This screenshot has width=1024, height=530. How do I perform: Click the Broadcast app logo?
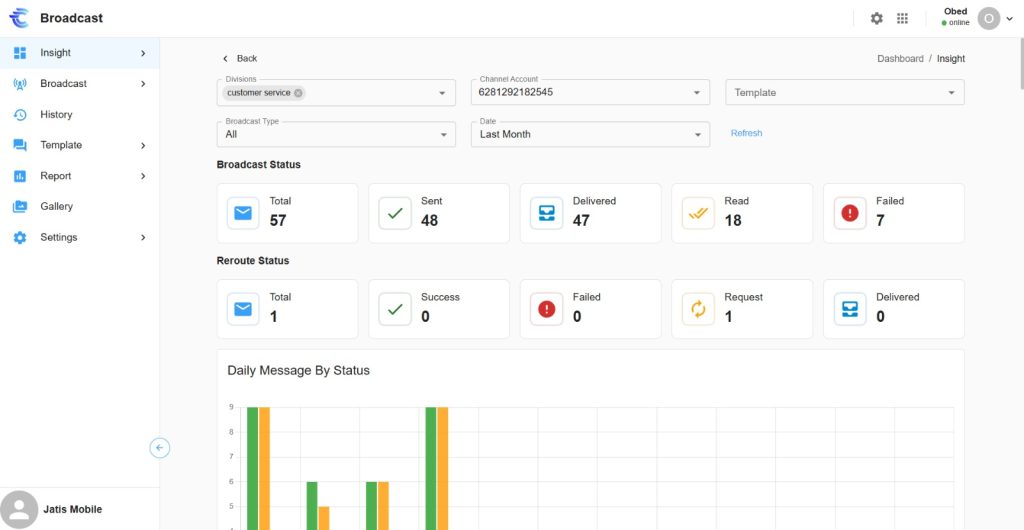pos(19,18)
